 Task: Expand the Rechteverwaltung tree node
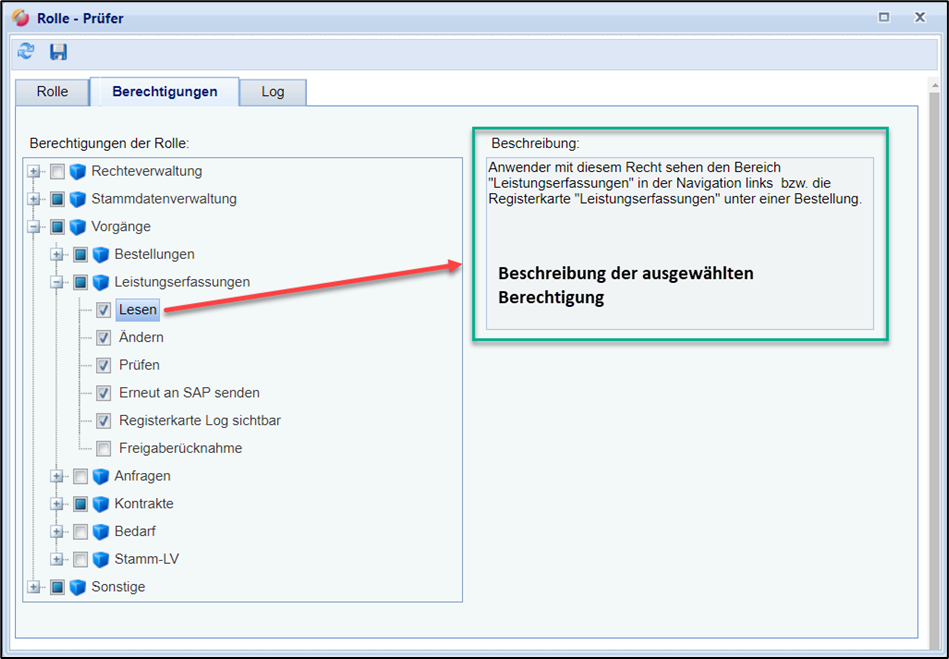tap(35, 171)
